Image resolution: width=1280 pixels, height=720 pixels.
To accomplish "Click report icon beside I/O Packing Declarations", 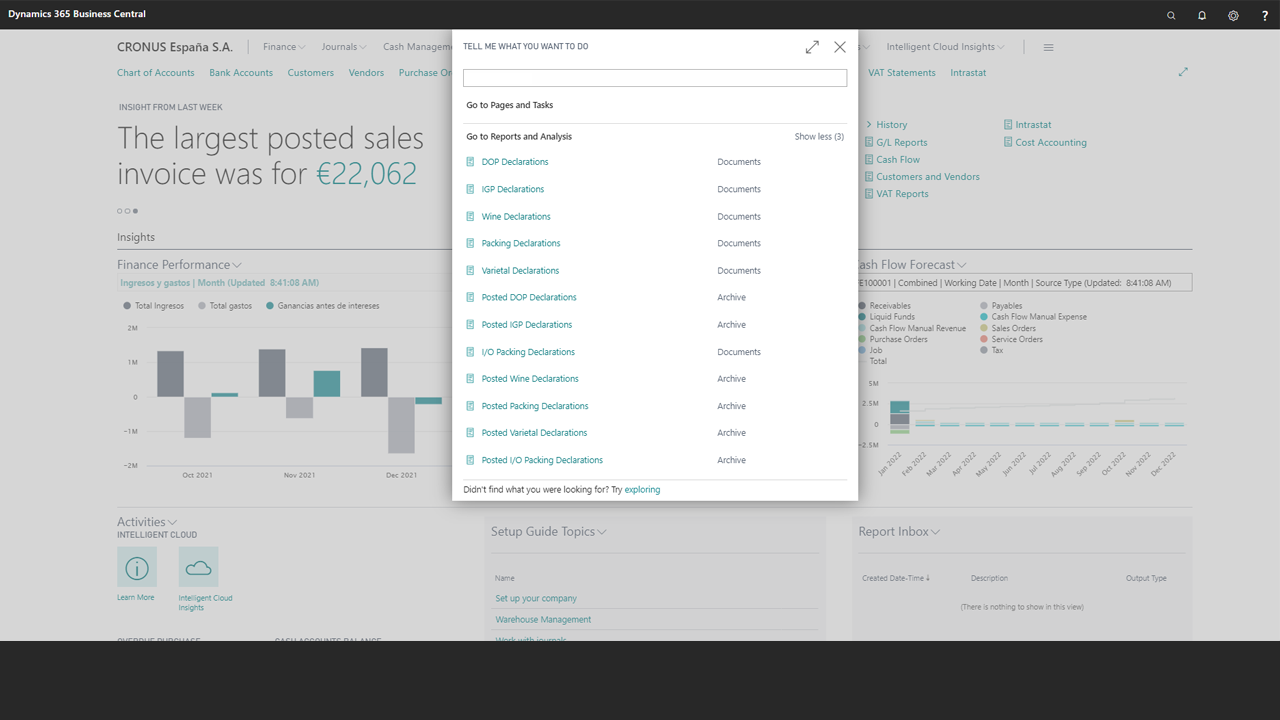I will point(471,352).
